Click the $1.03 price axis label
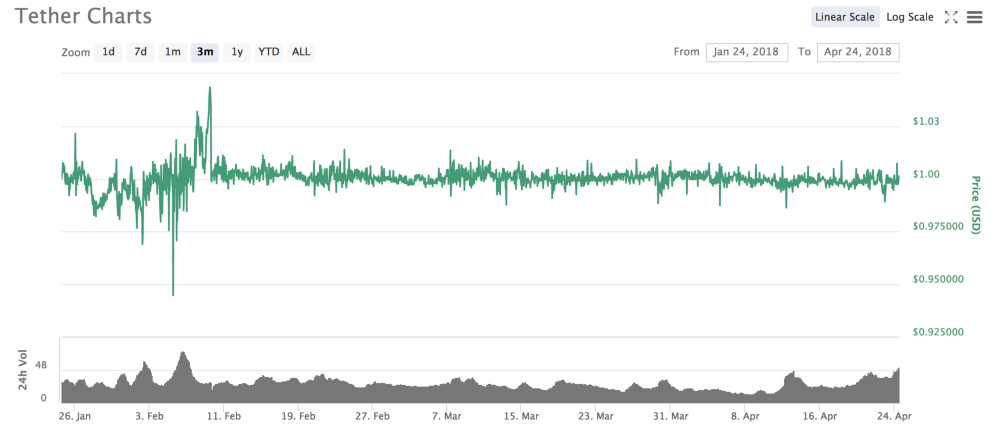Screen dimensions: 1000x434 click(x=926, y=121)
